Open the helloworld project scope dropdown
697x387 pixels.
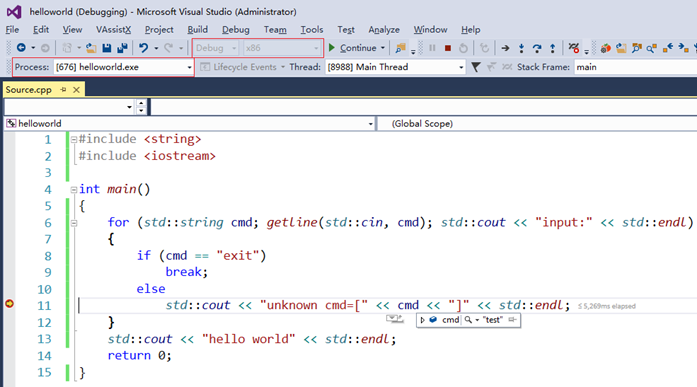tap(371, 124)
